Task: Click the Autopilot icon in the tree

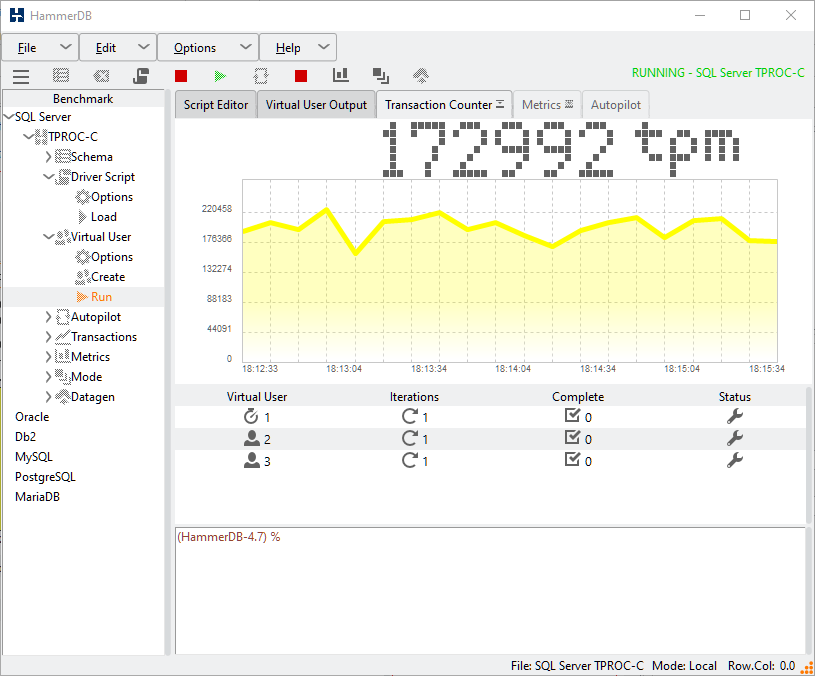Action: pos(62,316)
